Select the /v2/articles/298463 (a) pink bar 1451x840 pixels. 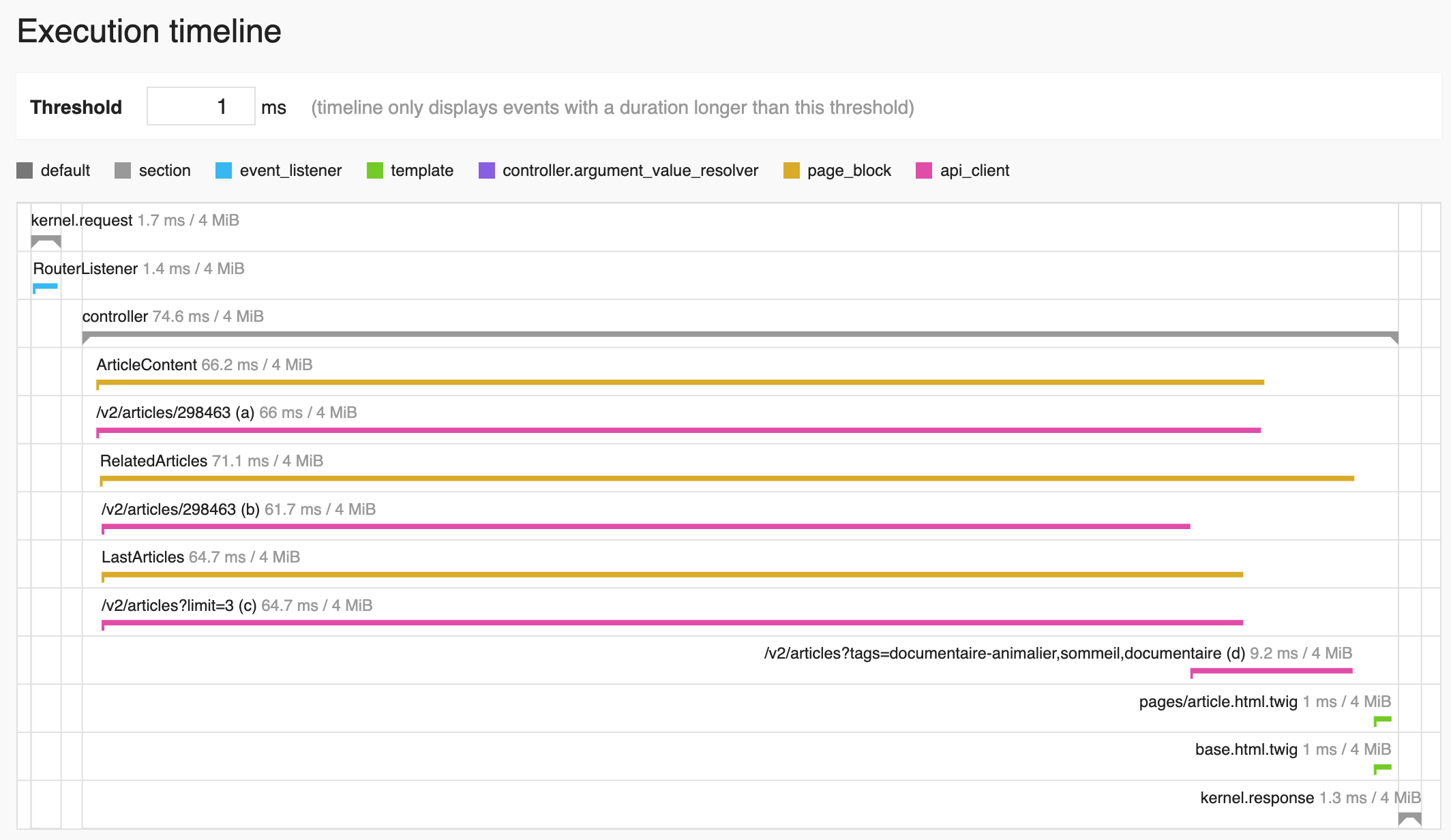point(678,432)
